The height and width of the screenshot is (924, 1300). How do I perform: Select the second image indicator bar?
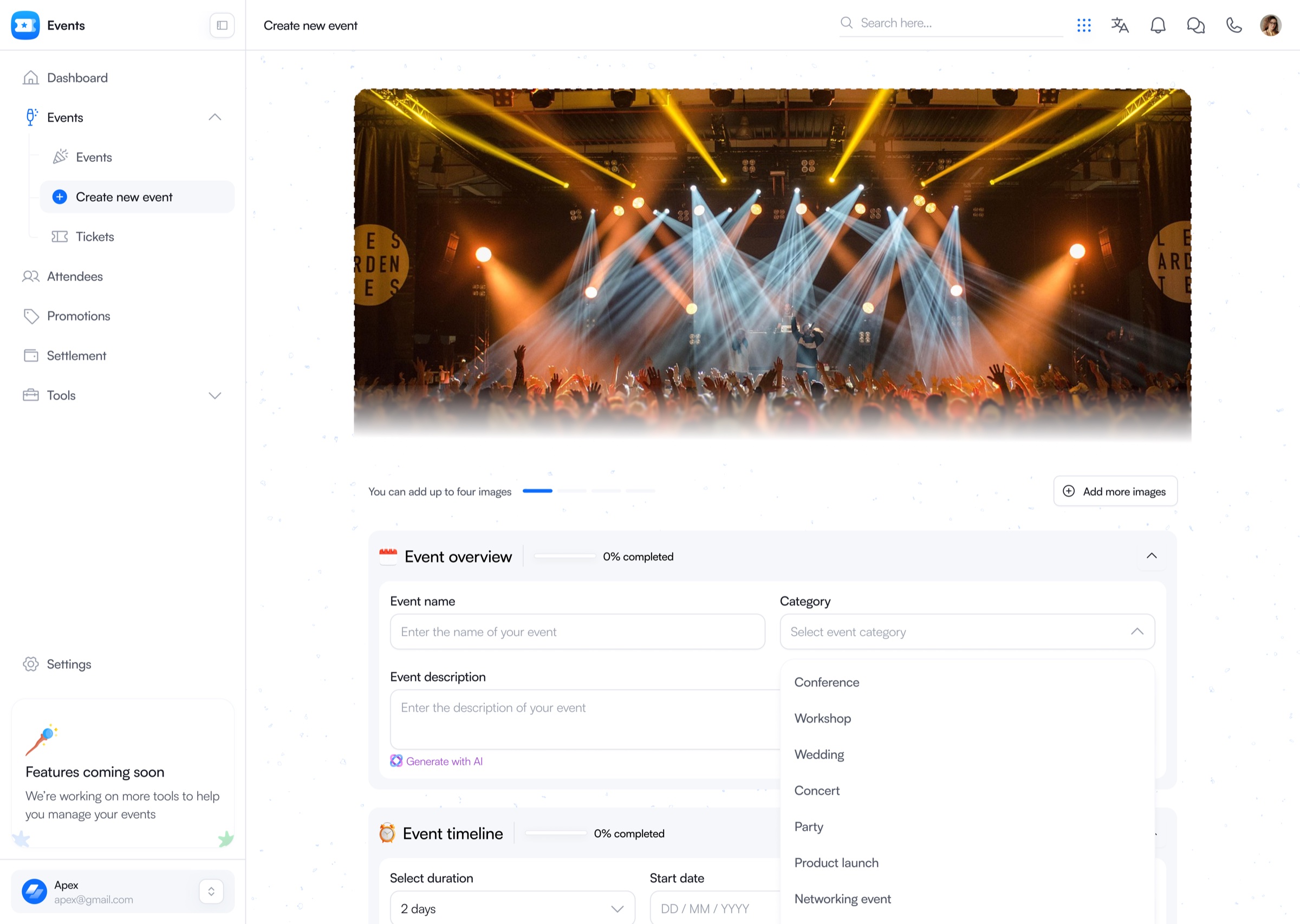(x=572, y=491)
